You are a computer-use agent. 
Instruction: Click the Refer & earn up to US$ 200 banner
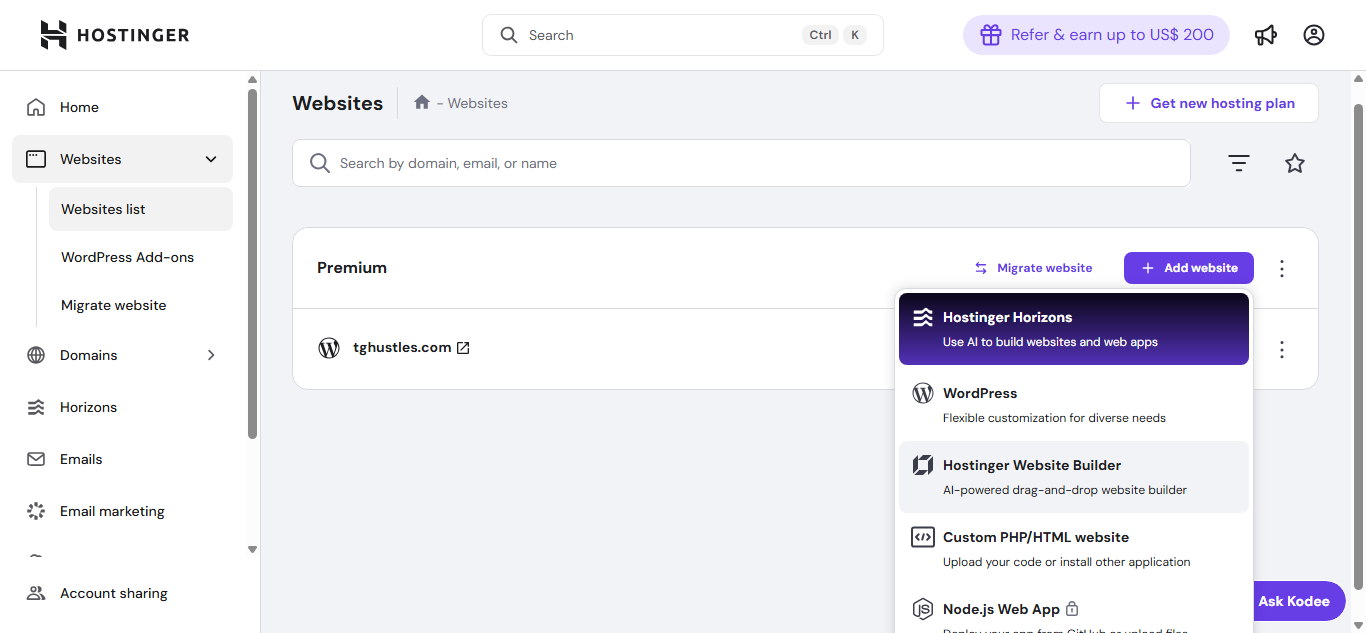pyautogui.click(x=1095, y=34)
